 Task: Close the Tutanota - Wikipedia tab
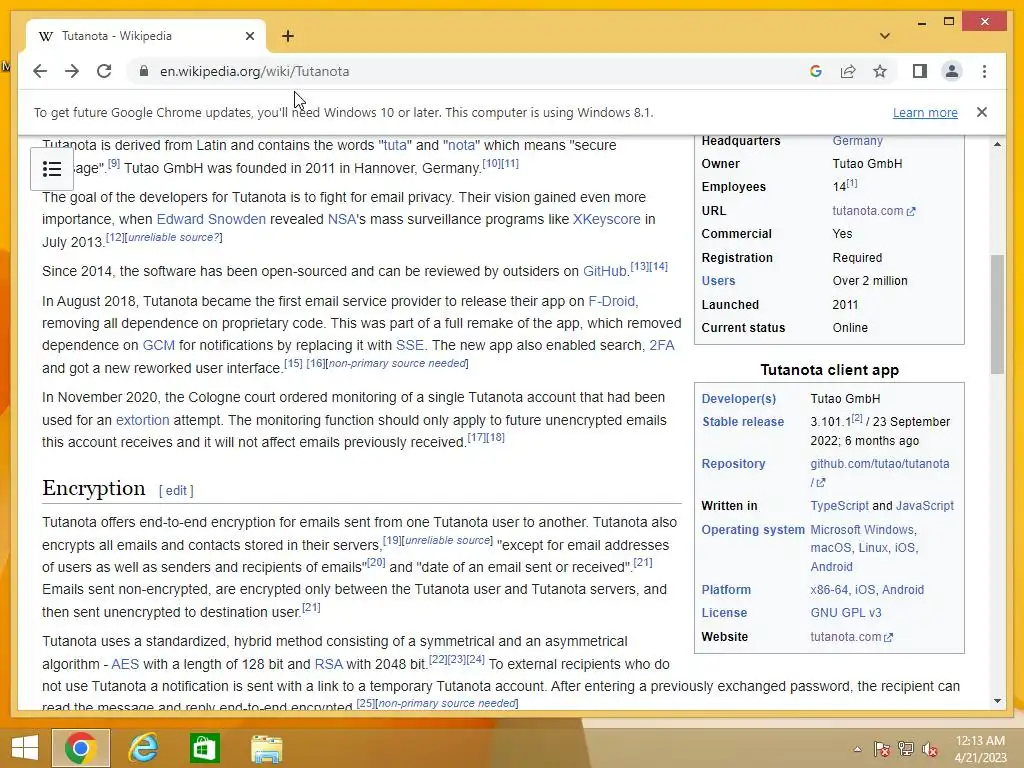[249, 36]
